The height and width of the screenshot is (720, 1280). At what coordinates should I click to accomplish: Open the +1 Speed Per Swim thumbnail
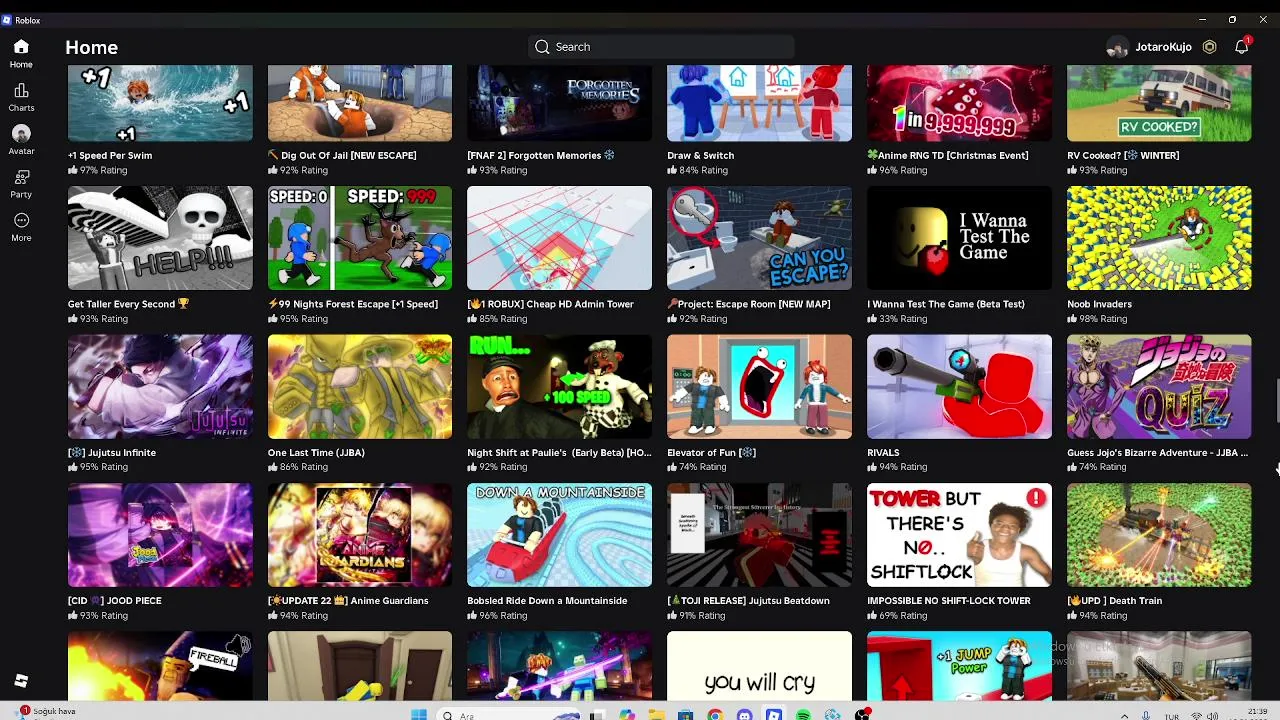point(160,104)
